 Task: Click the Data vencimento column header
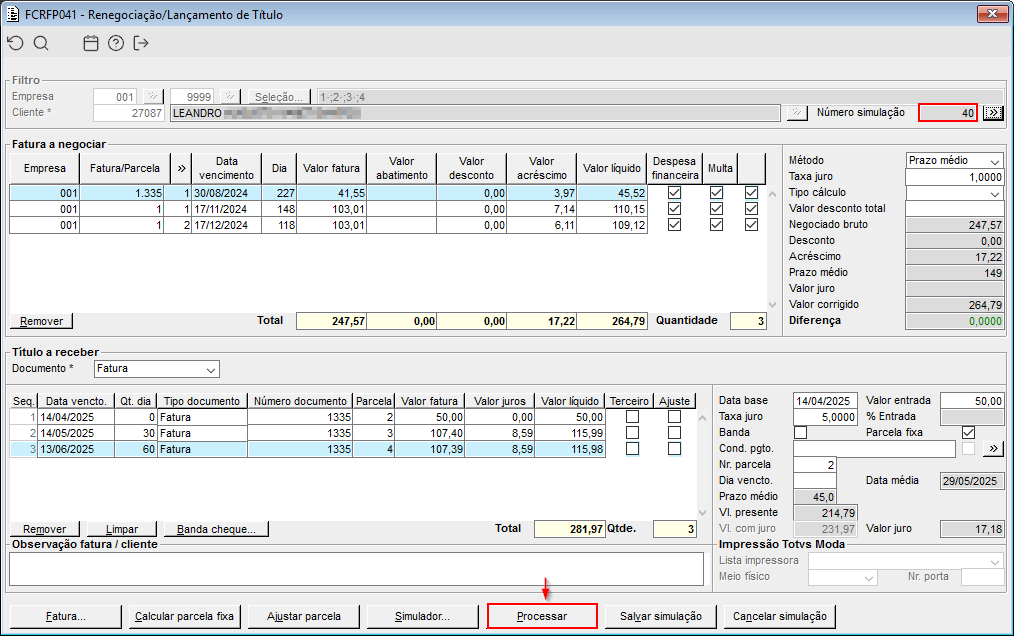pos(227,168)
